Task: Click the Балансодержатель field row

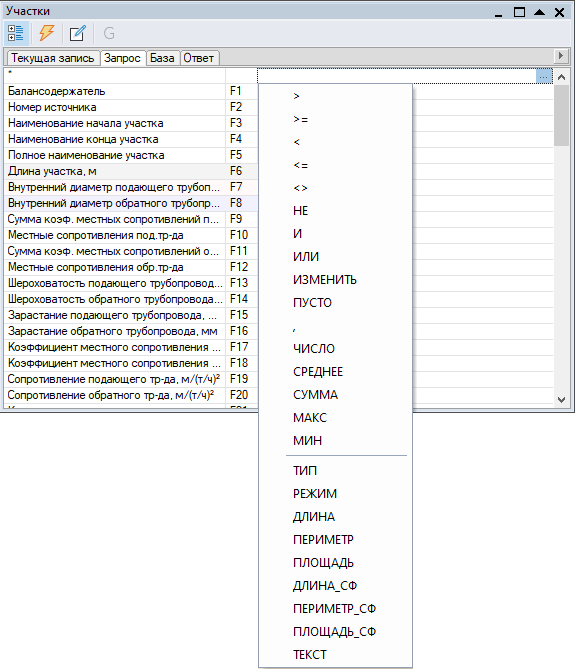Action: click(115, 91)
